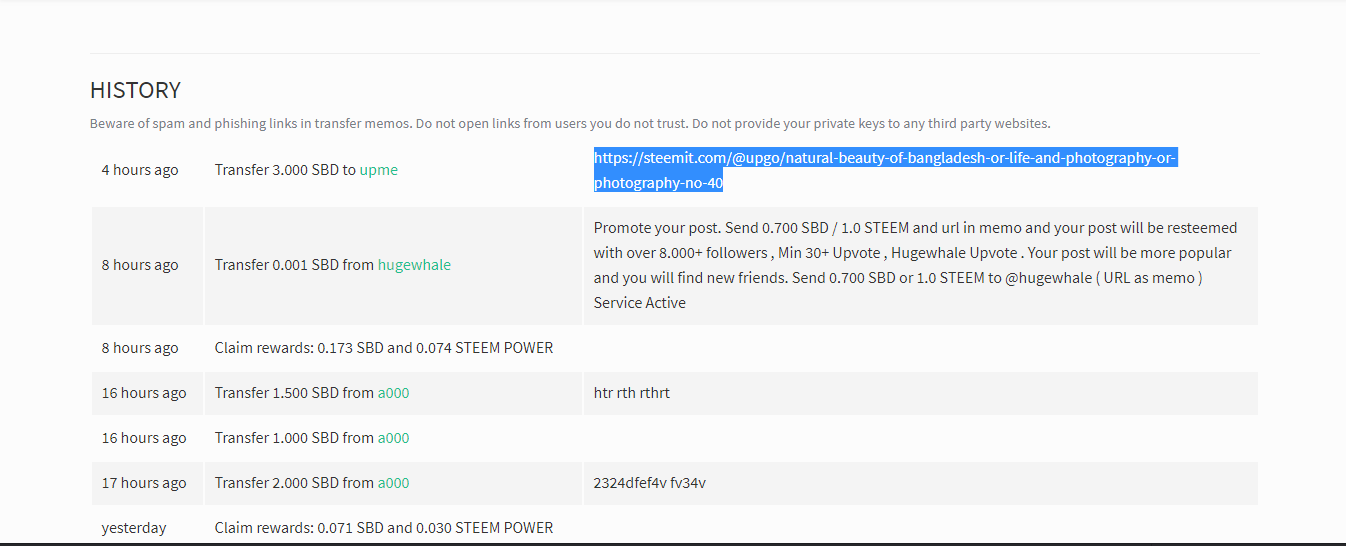Click timestamp beside the 0.173 SBD claim
Image resolution: width=1346 pixels, height=546 pixels.
click(x=140, y=348)
